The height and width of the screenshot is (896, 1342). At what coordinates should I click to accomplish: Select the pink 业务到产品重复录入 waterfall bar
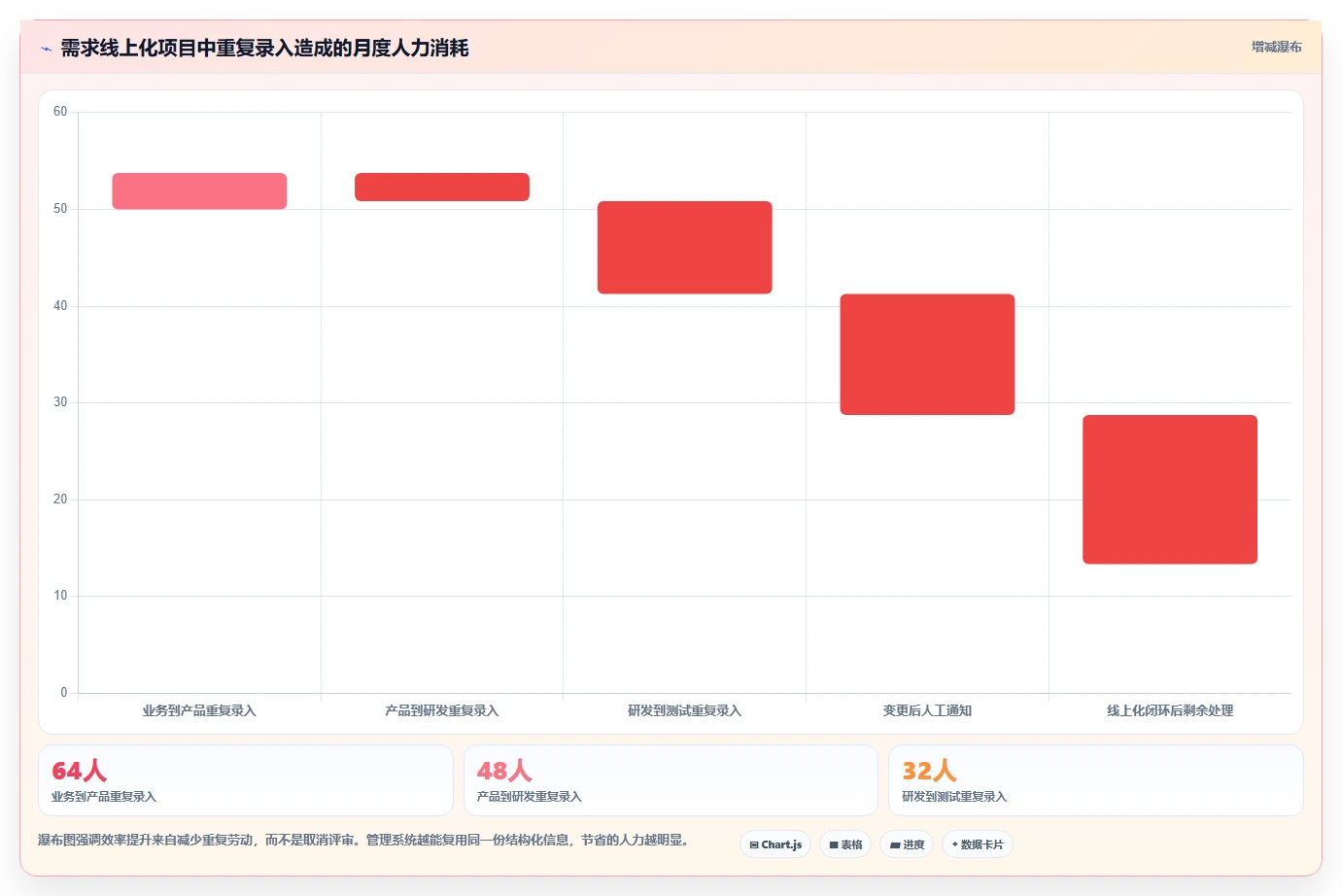click(199, 191)
